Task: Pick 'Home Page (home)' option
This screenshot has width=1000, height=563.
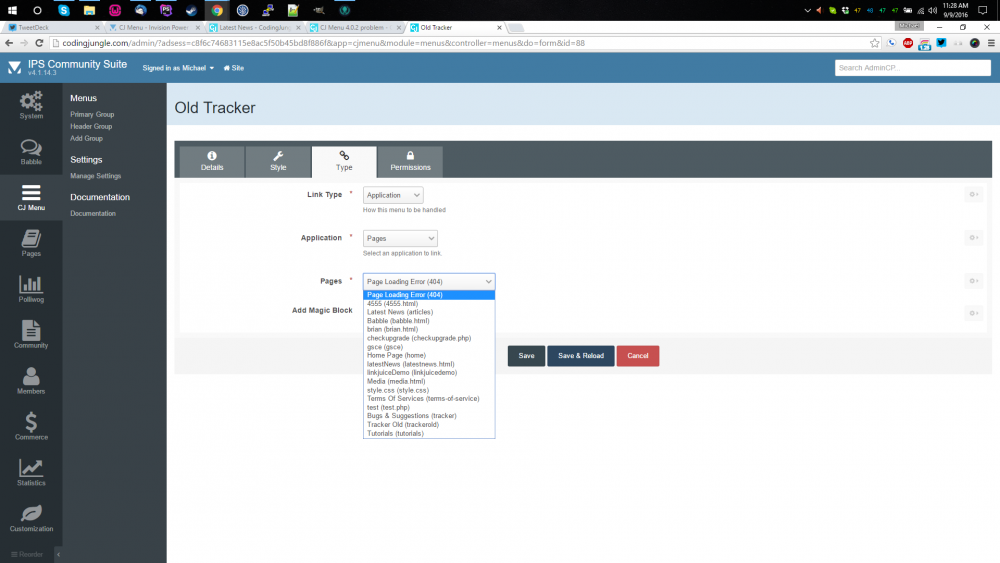Action: tap(396, 355)
